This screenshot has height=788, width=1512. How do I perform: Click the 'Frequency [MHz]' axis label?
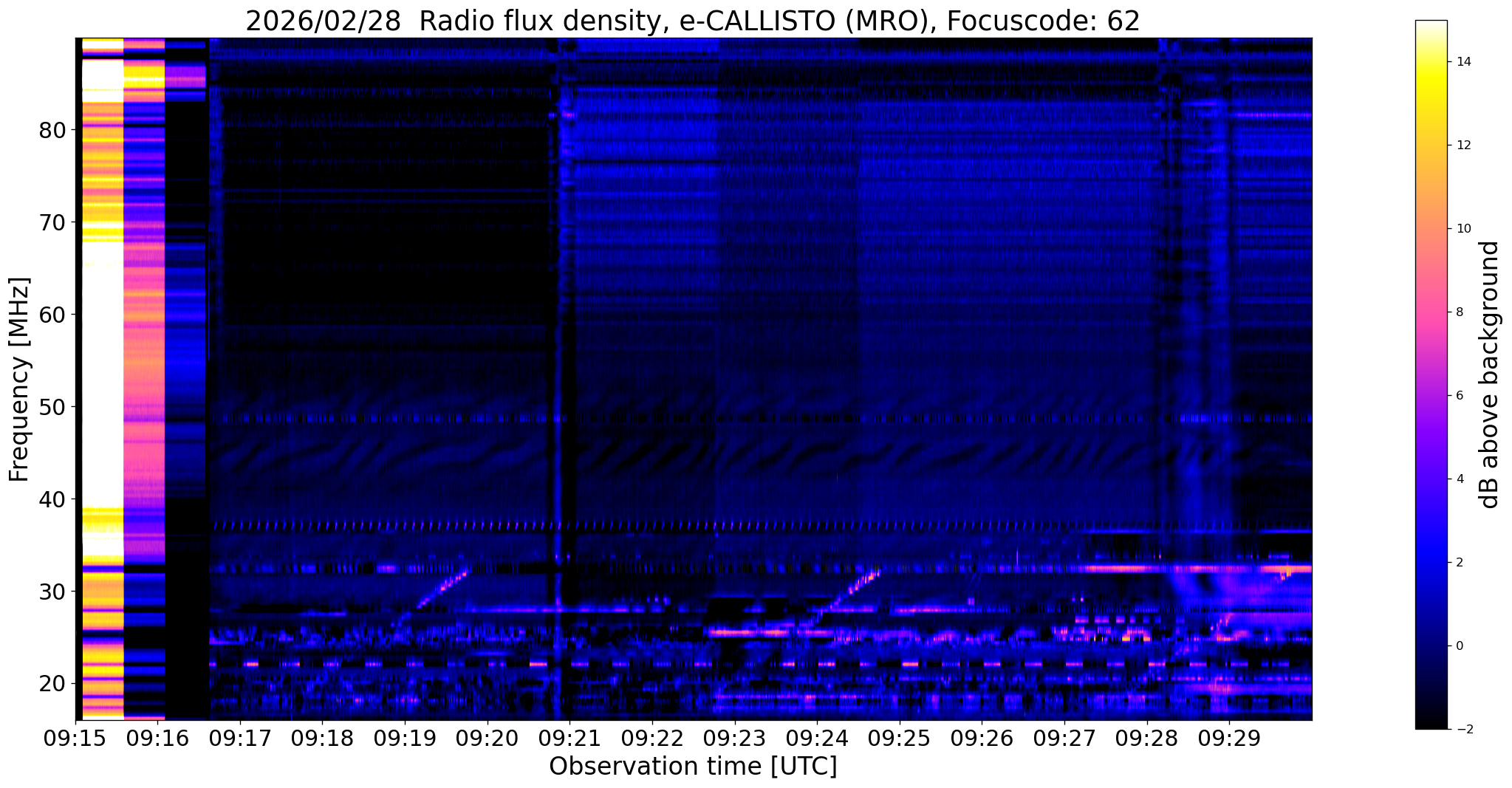coord(19,380)
